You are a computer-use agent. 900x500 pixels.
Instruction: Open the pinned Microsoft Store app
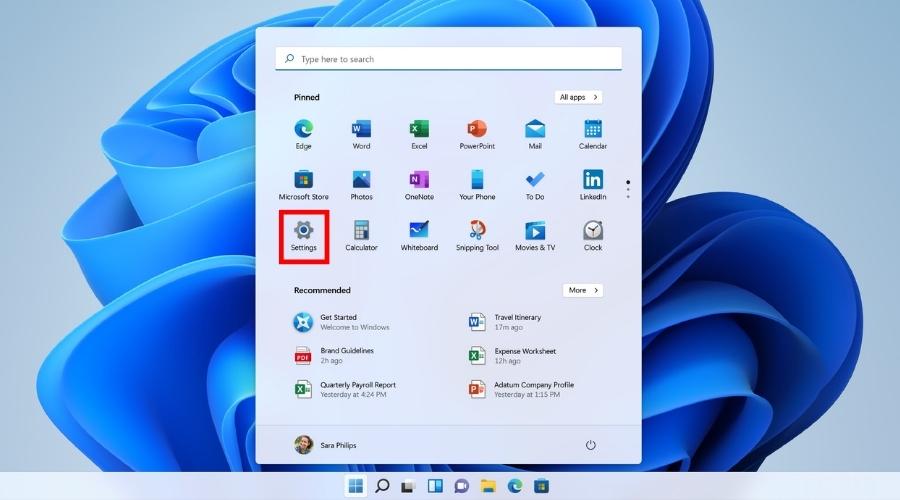coord(304,185)
